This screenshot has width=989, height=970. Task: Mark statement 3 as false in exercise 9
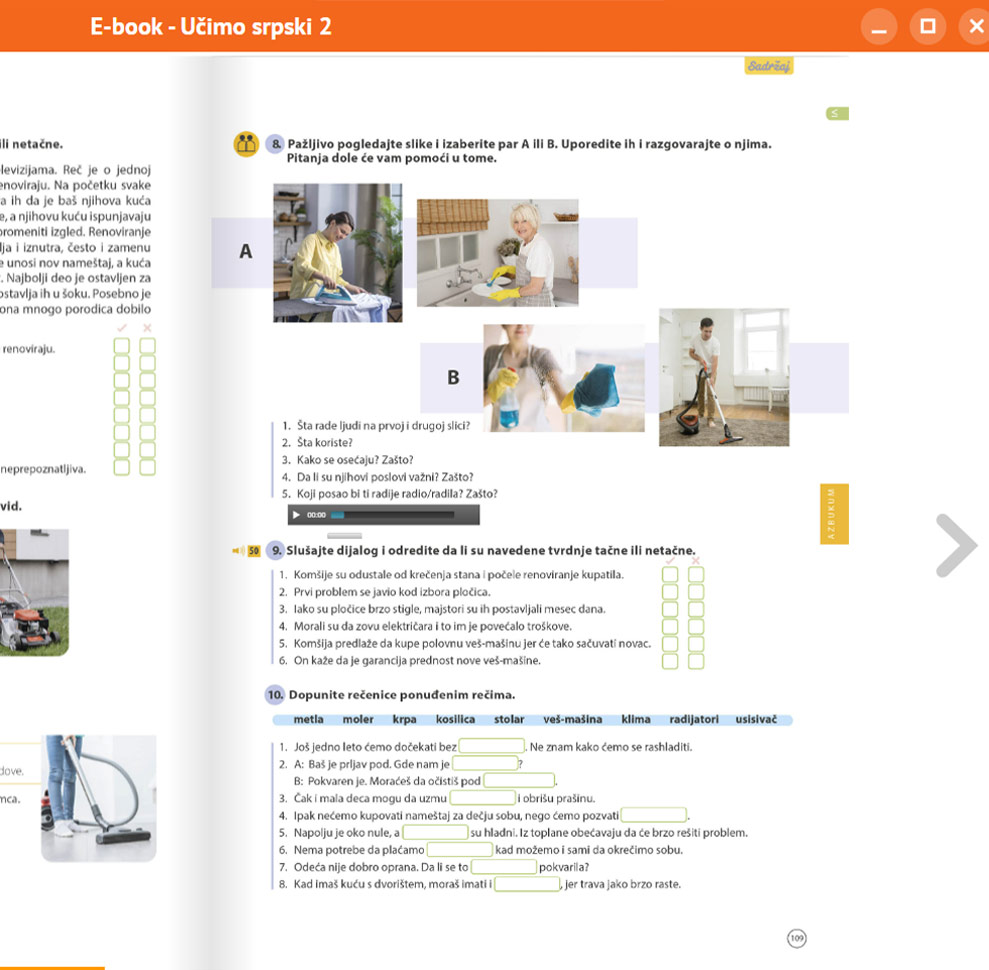(x=696, y=609)
